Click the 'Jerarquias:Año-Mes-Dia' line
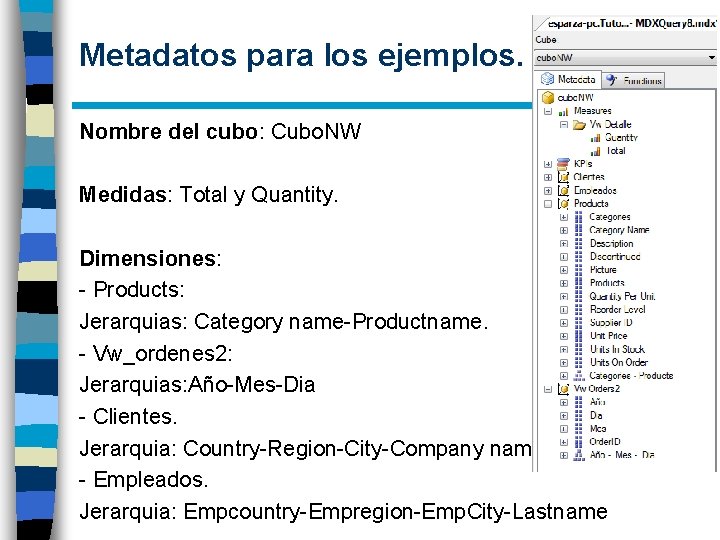The image size is (720, 540). (197, 385)
